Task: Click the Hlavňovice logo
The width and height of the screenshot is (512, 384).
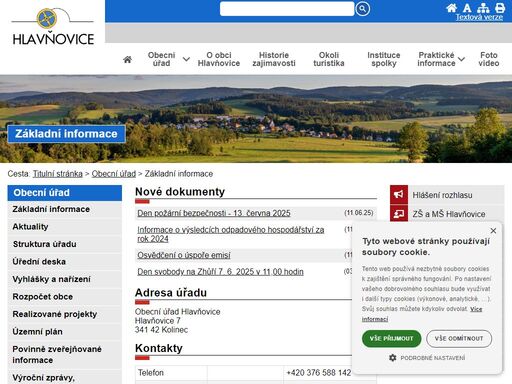Action: [53, 27]
